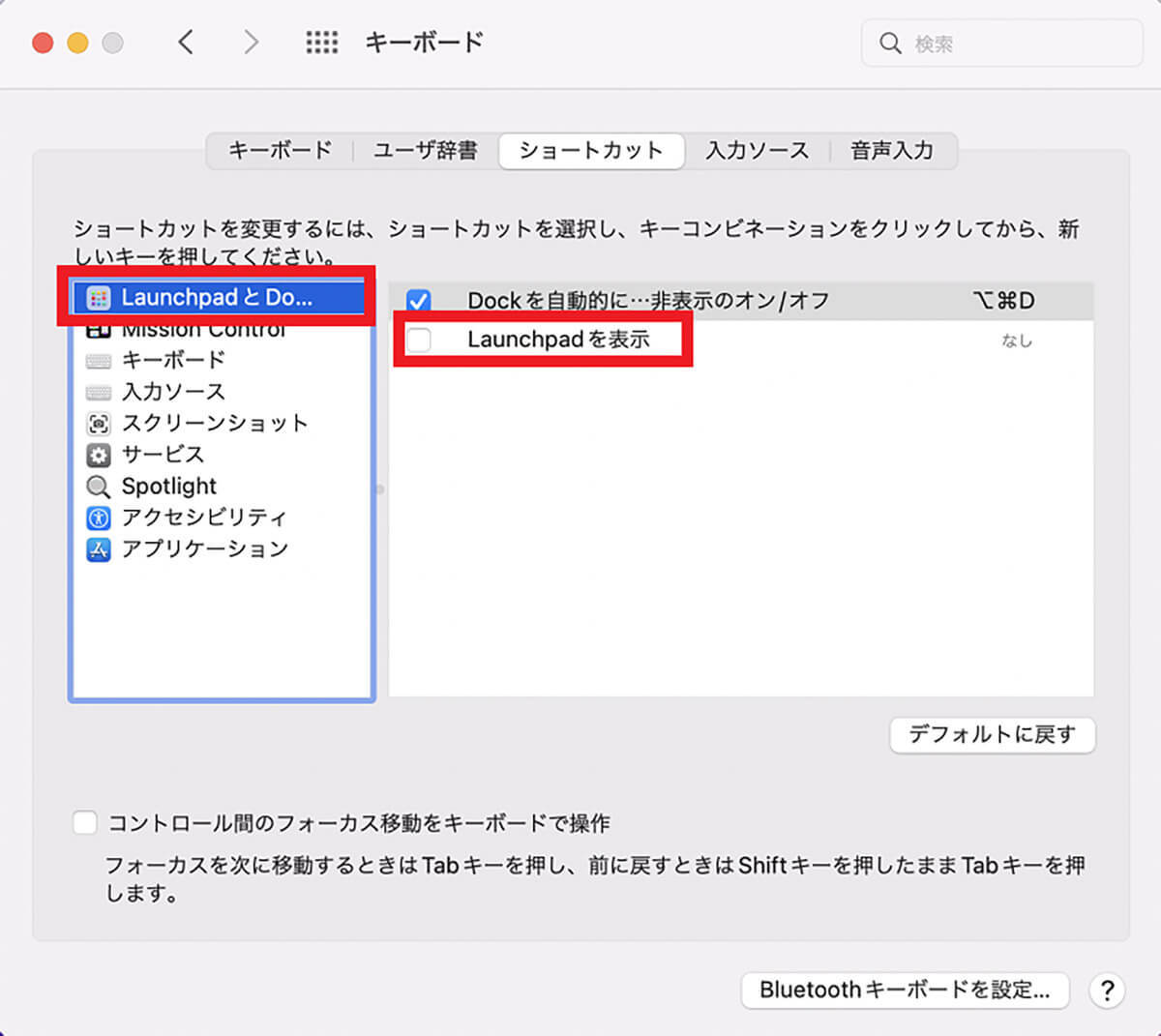Image resolution: width=1161 pixels, height=1036 pixels.
Task: Focus the 検索 search field
Action: coord(1002,44)
